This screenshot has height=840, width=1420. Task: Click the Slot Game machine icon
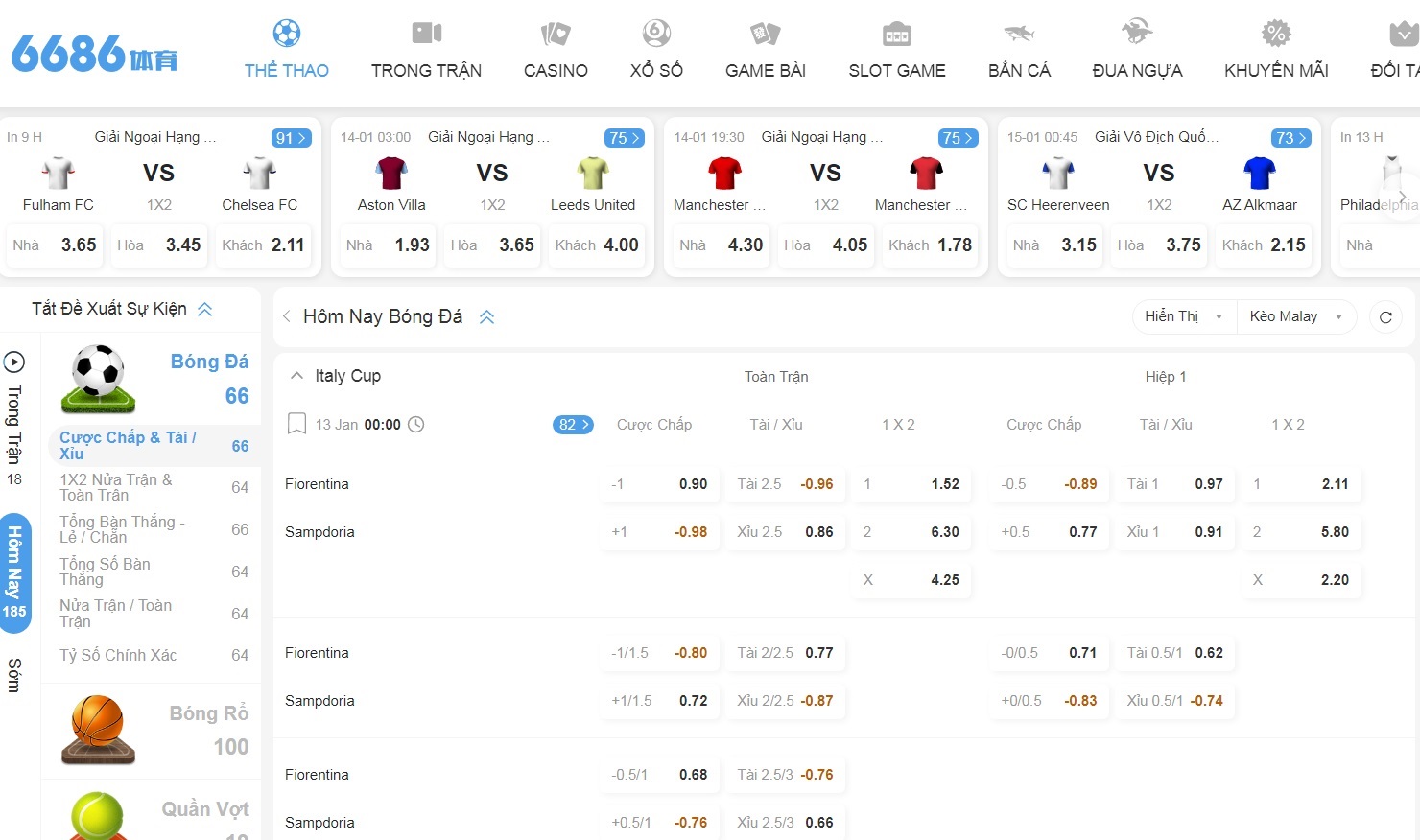[x=897, y=34]
